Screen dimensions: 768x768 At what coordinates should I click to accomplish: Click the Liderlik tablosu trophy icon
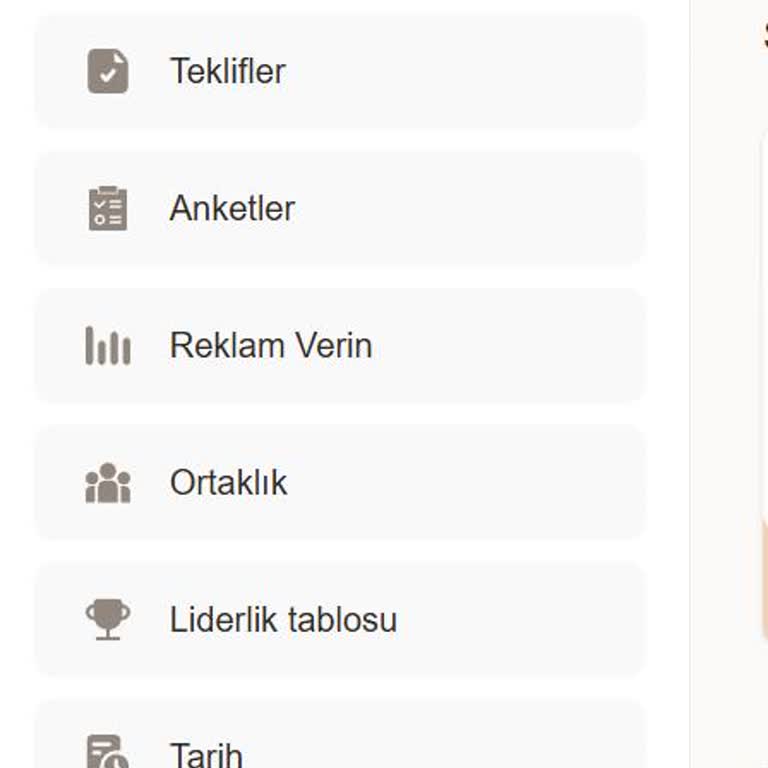(108, 619)
